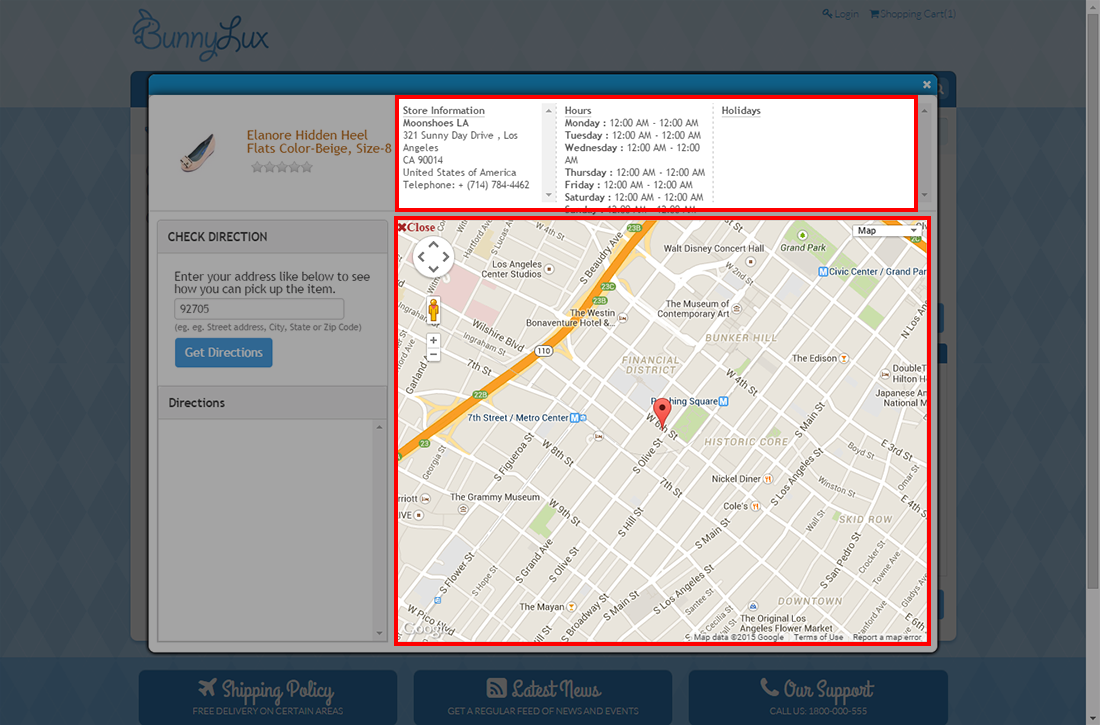Focus the address input containing 92705
The height and width of the screenshot is (725, 1100).
pyautogui.click(x=259, y=309)
